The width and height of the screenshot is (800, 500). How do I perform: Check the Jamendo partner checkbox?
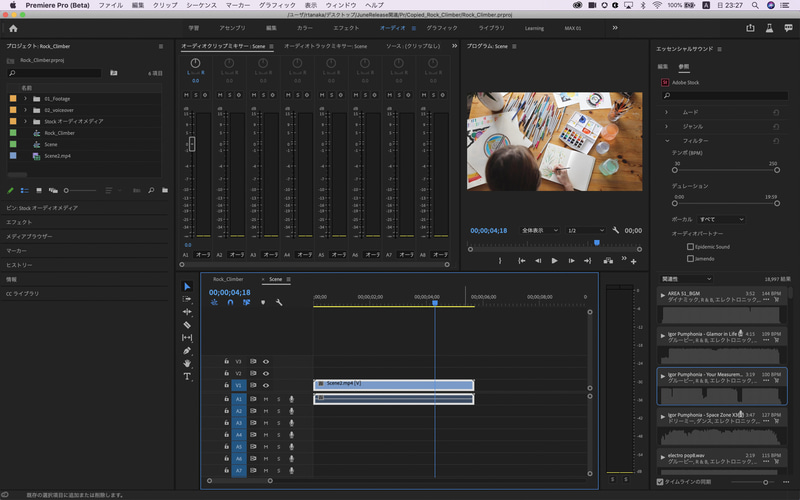pyautogui.click(x=690, y=258)
